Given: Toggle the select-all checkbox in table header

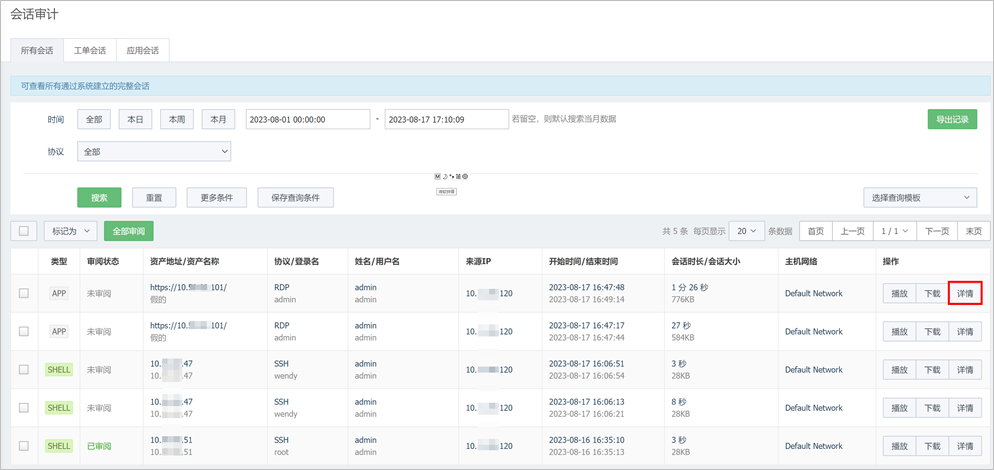Looking at the screenshot, I should click(x=24, y=231).
